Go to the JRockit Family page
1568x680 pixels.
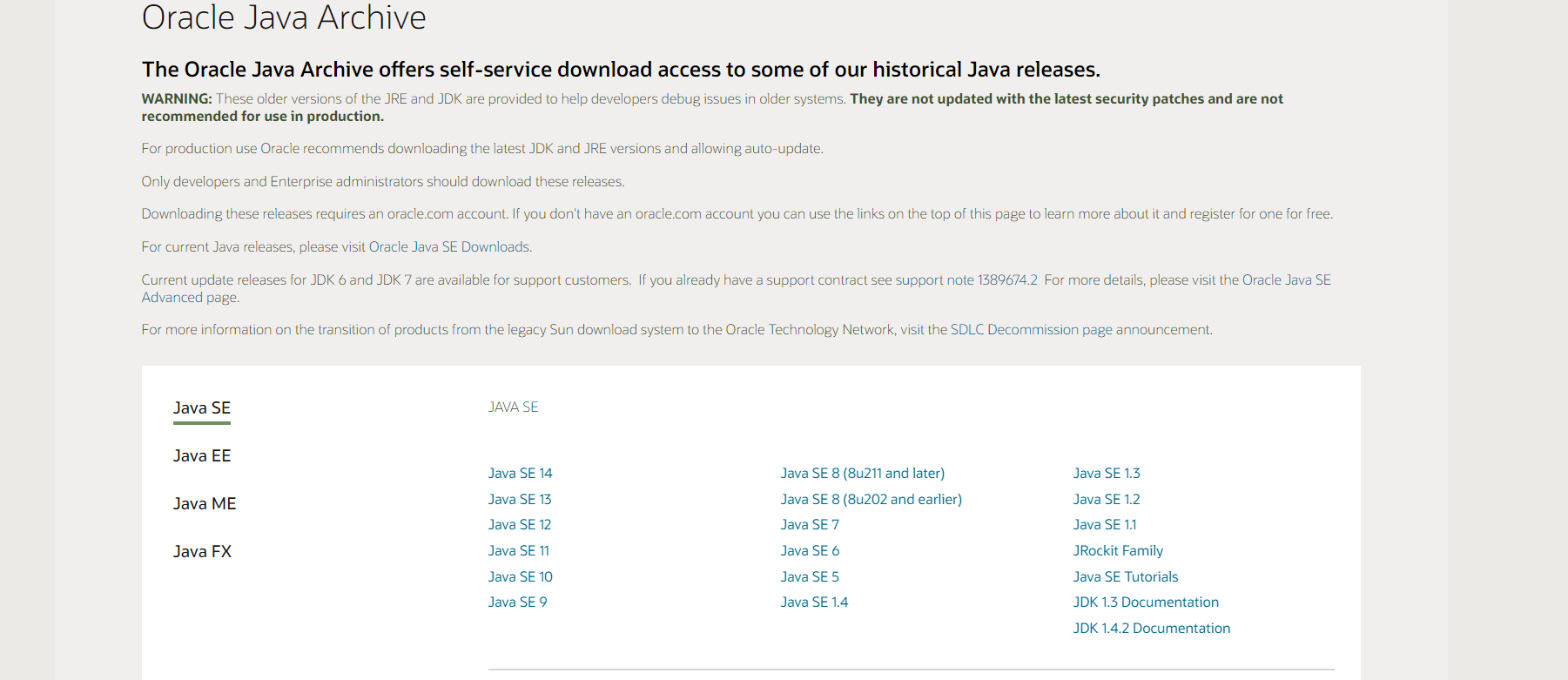coord(1118,551)
